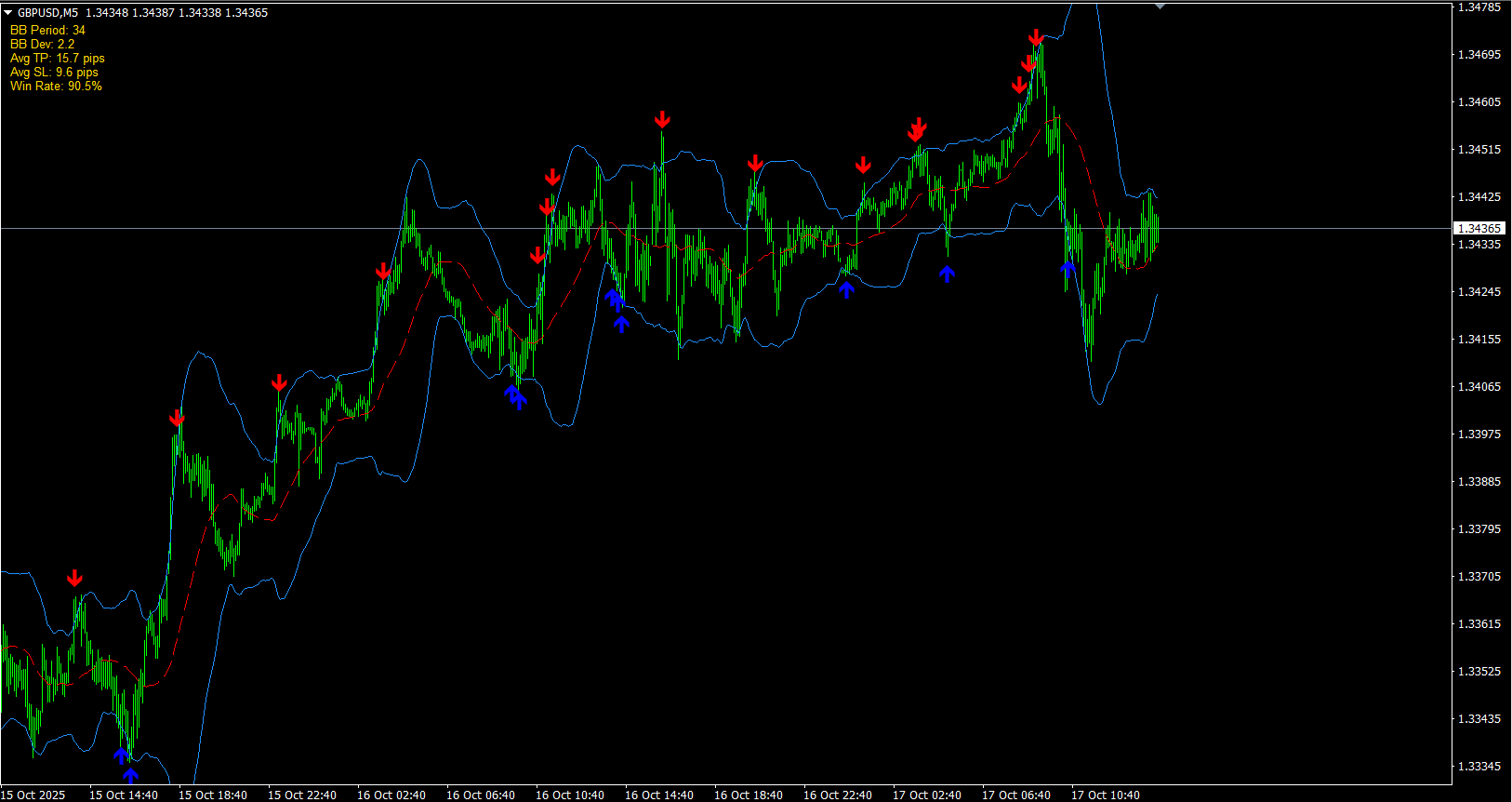Select the 'Avg SL: 9.6 pips' text
The height and width of the screenshot is (802, 1512).
54,73
